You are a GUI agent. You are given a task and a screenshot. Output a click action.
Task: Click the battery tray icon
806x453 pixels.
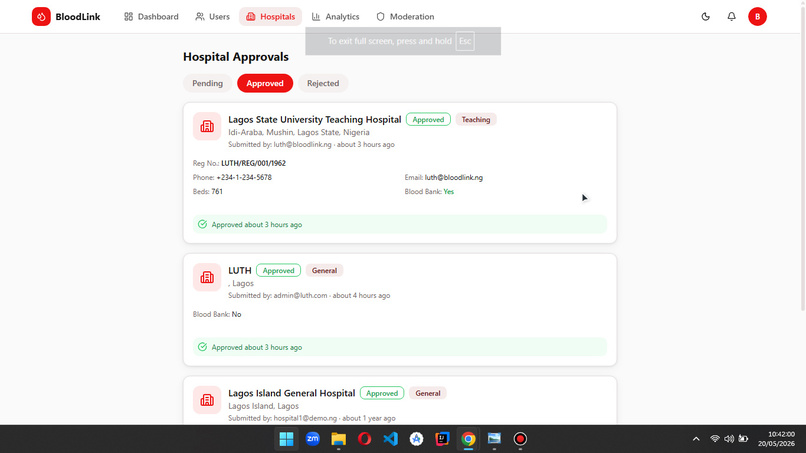click(743, 439)
